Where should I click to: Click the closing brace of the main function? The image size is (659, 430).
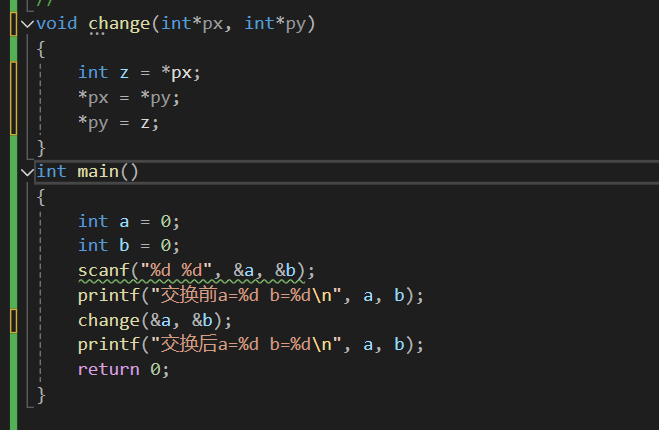[x=41, y=395]
